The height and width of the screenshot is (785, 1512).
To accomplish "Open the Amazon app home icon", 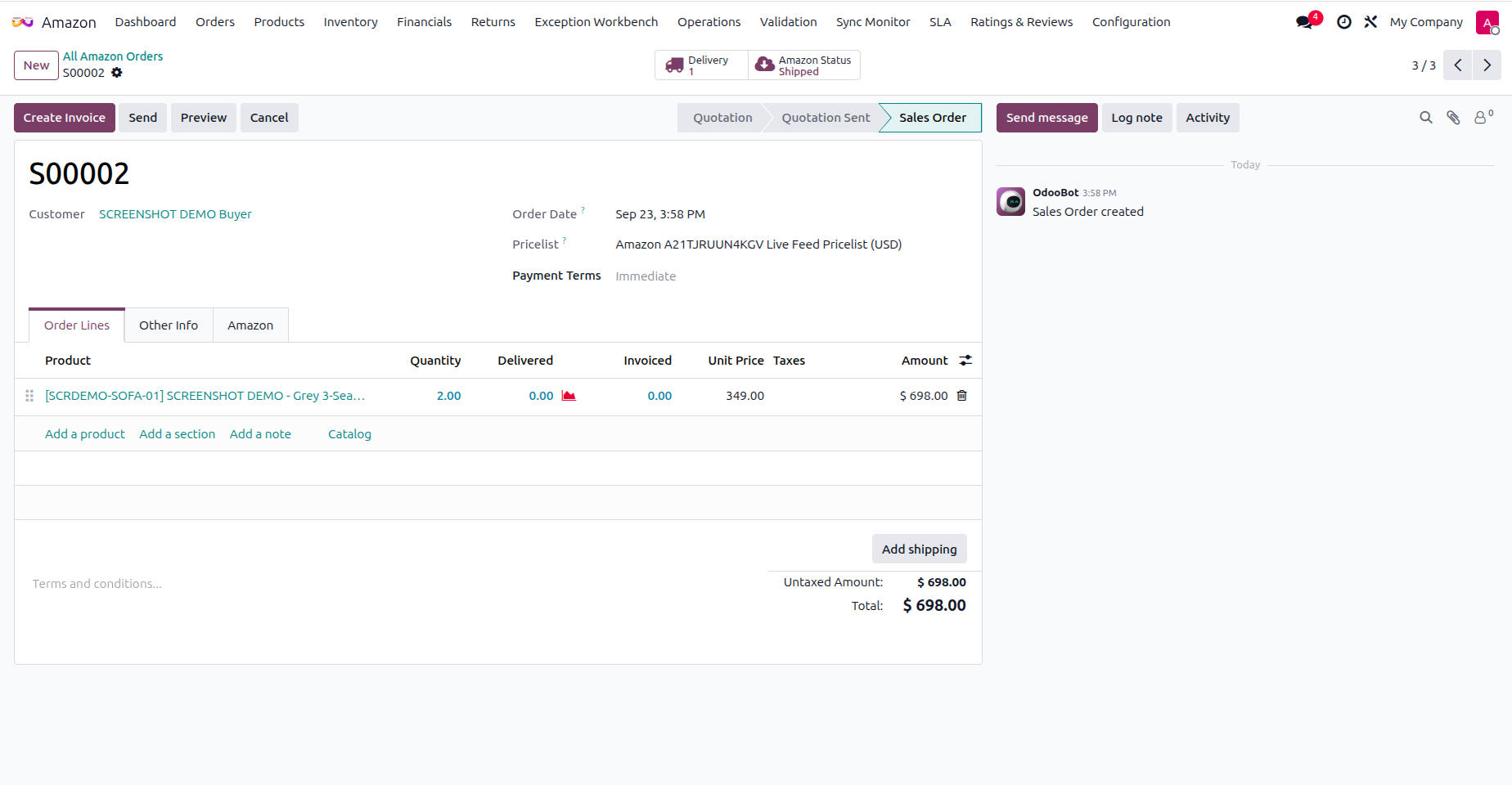I will tap(22, 22).
